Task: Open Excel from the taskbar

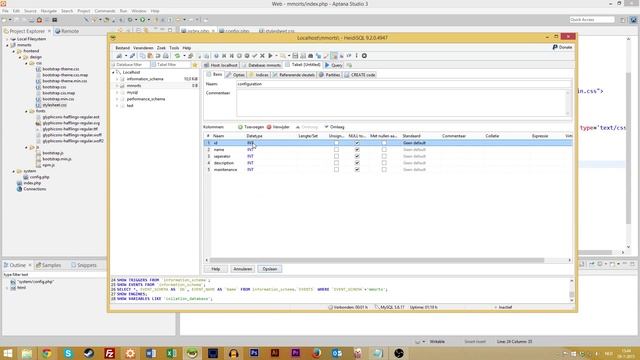Action: [x=171, y=353]
